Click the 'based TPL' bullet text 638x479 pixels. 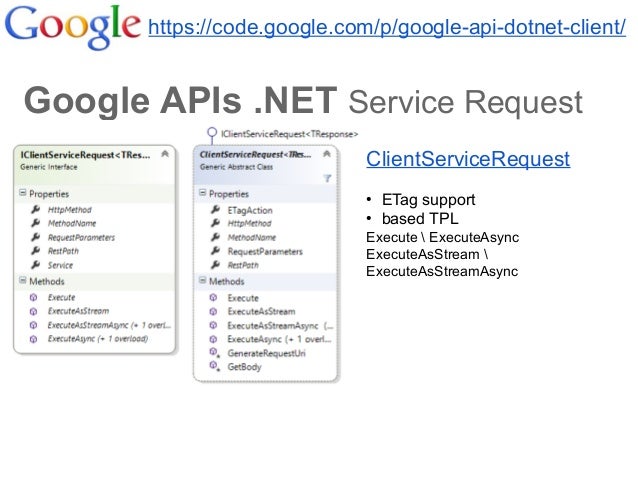(x=420, y=219)
